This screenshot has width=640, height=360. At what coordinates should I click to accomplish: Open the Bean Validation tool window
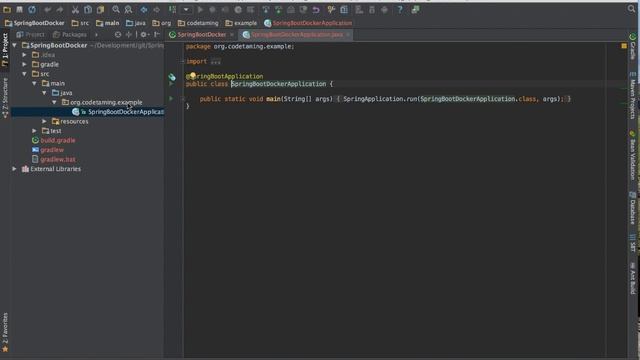[x=632, y=156]
